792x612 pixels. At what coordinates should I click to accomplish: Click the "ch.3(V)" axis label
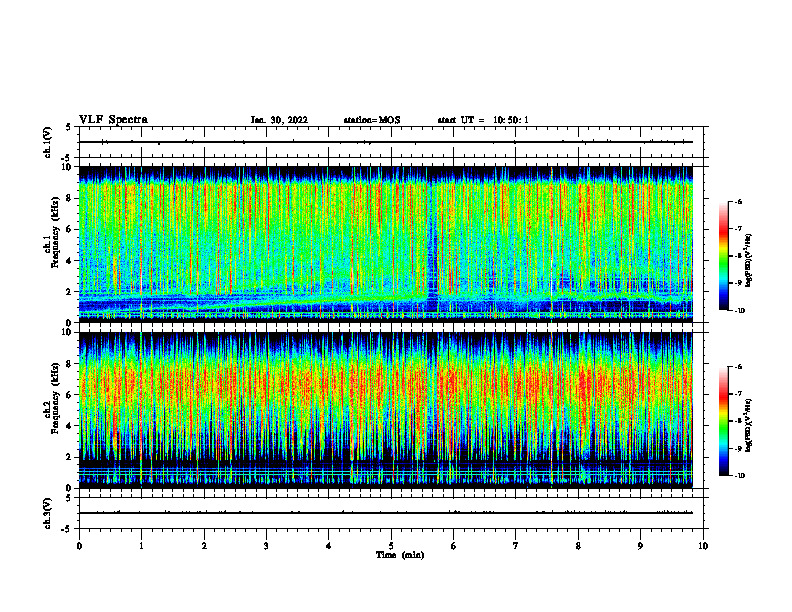pyautogui.click(x=47, y=514)
